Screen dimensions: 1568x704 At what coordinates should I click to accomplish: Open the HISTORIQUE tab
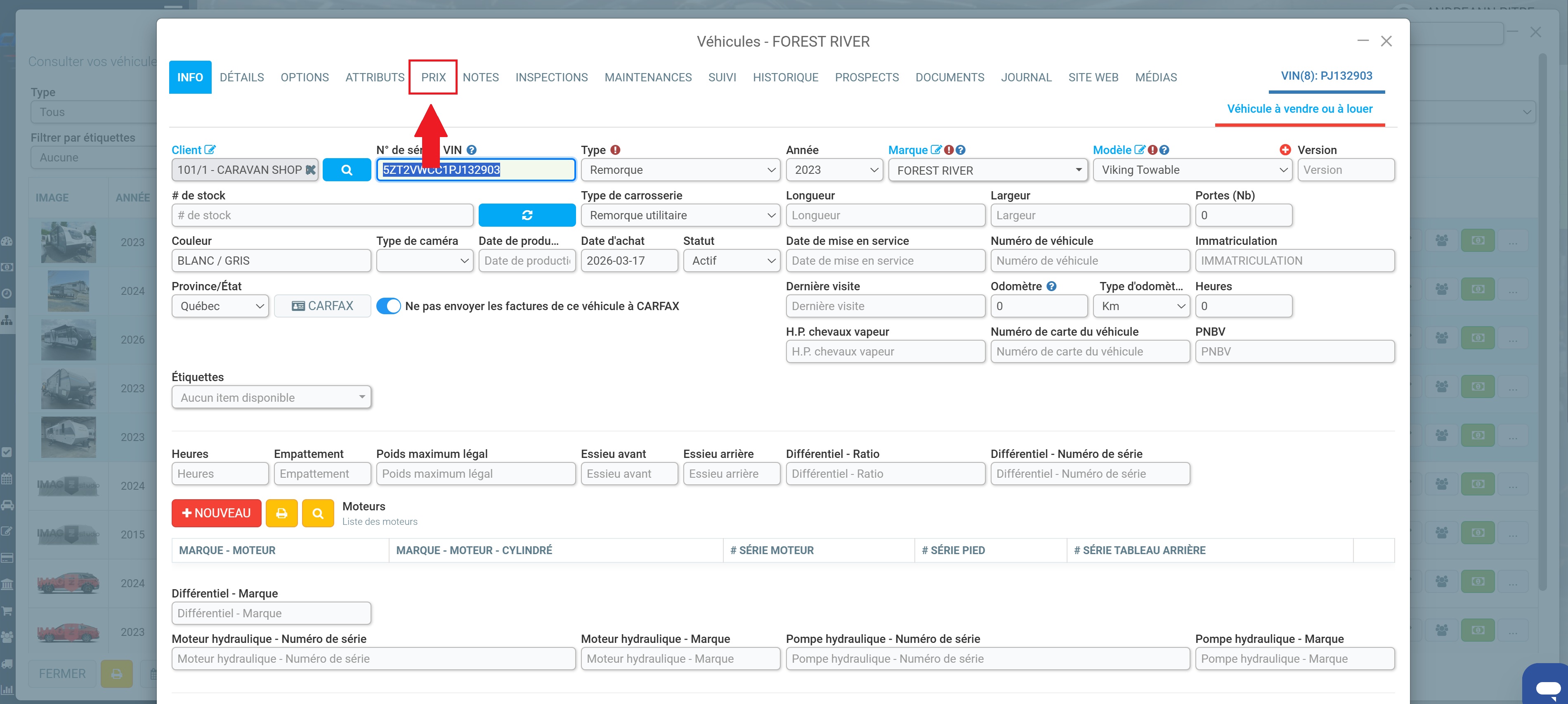click(785, 77)
